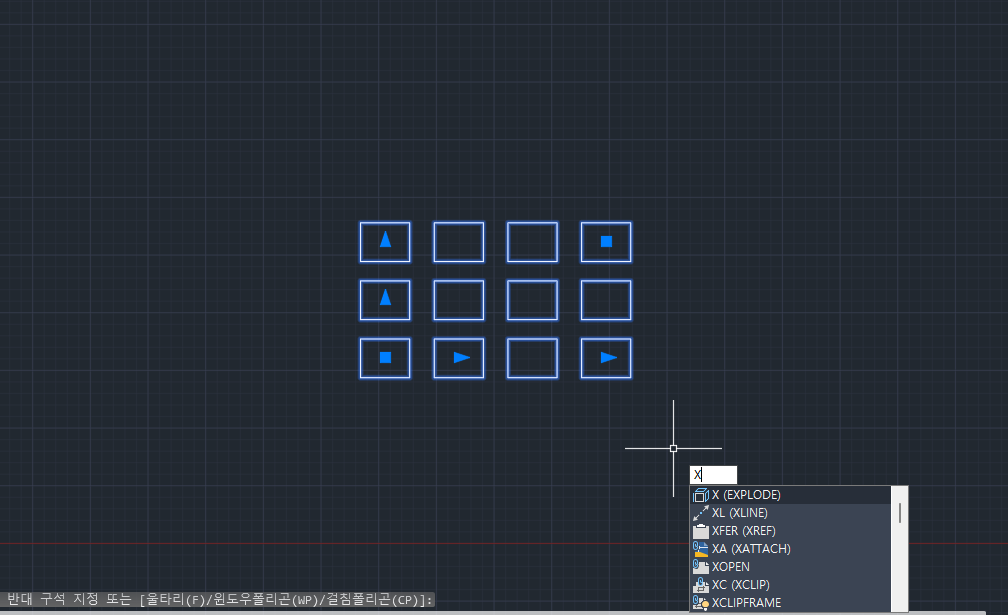
Task: Click 윈도우폴리곤(WP) option in command prompt
Action: 266,600
